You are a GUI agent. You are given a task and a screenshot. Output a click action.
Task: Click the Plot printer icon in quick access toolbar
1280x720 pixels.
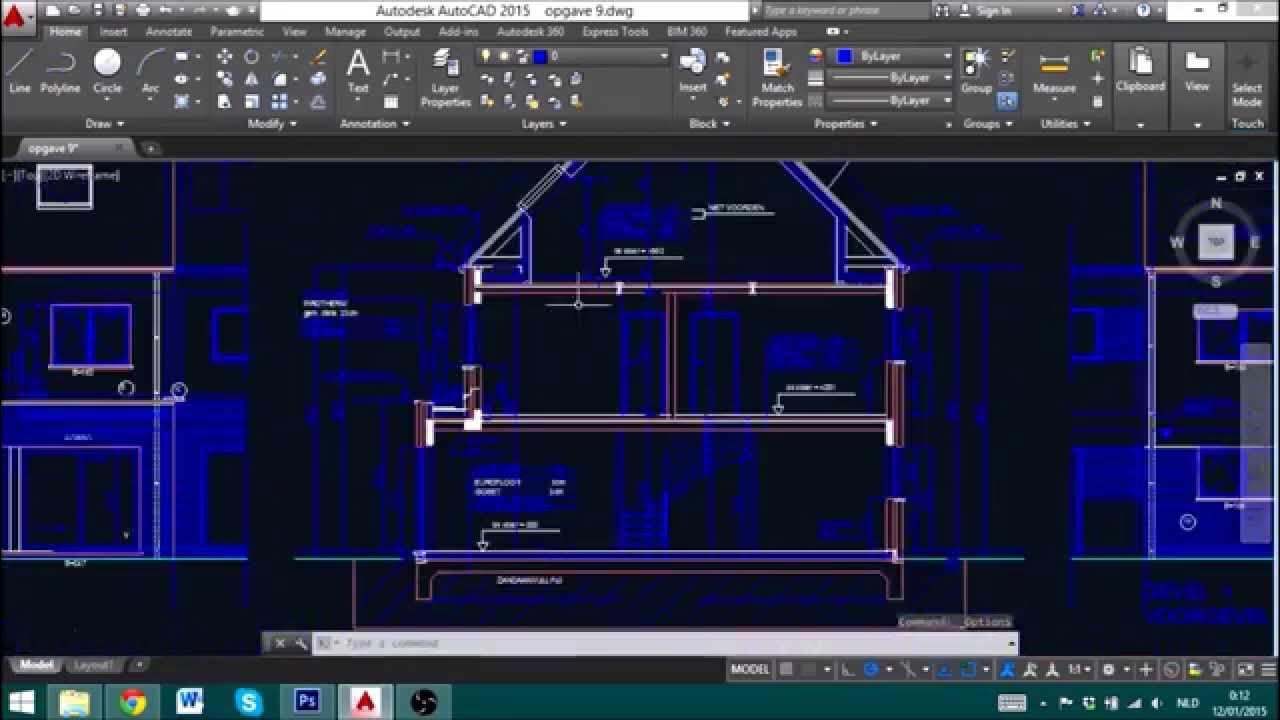coord(143,10)
